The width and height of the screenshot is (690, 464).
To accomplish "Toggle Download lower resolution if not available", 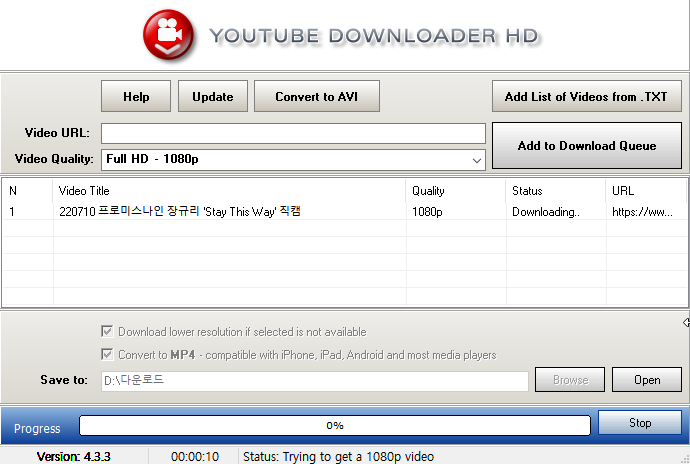I will [x=107, y=331].
